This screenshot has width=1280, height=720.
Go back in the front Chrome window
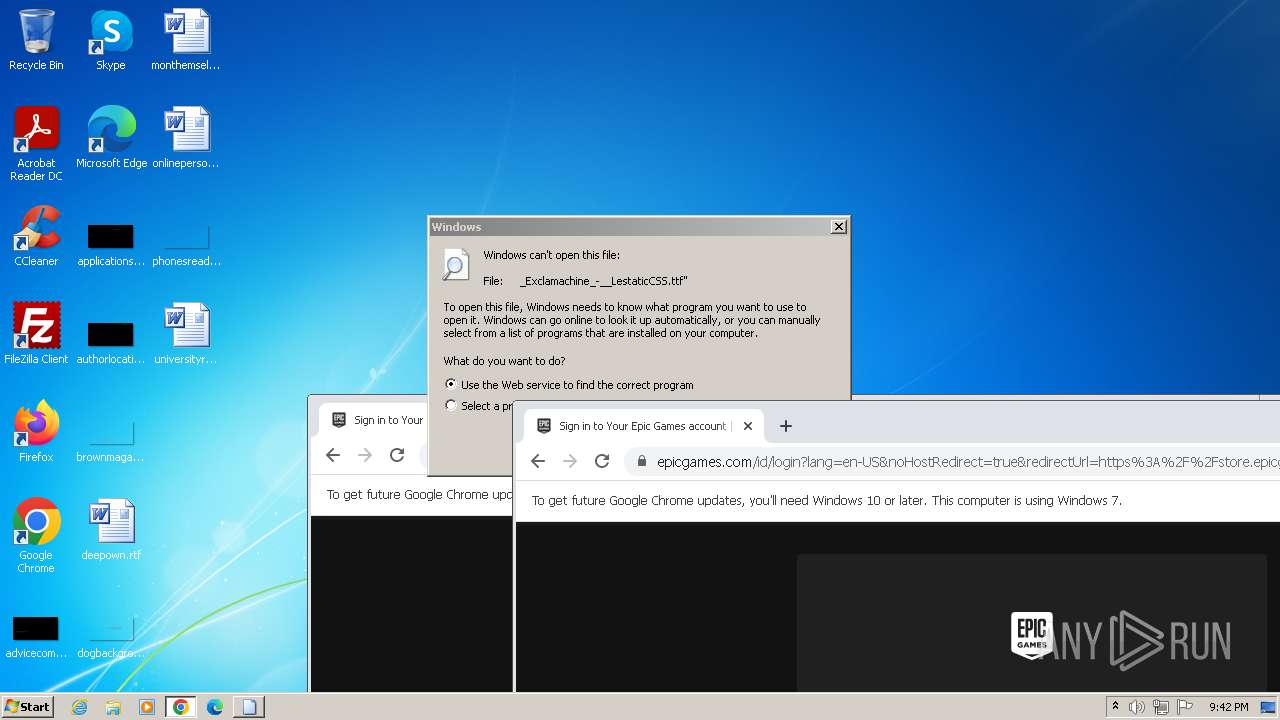538,461
